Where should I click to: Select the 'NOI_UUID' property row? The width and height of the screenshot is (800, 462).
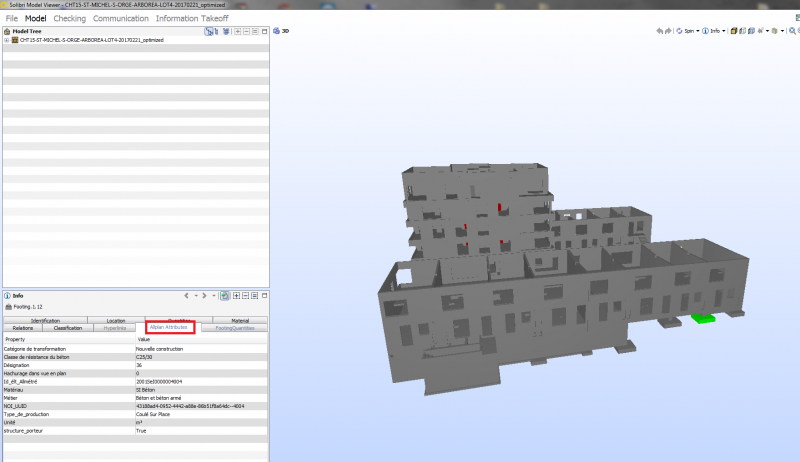(135, 406)
